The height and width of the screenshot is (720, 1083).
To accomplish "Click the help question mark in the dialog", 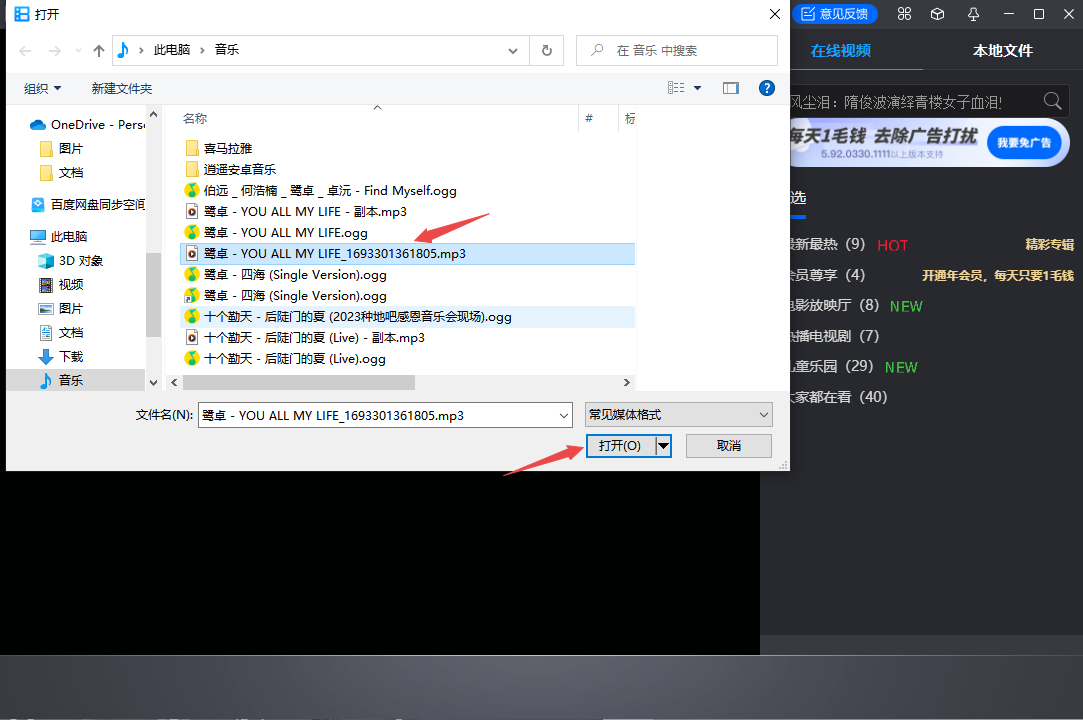I will pyautogui.click(x=766, y=88).
